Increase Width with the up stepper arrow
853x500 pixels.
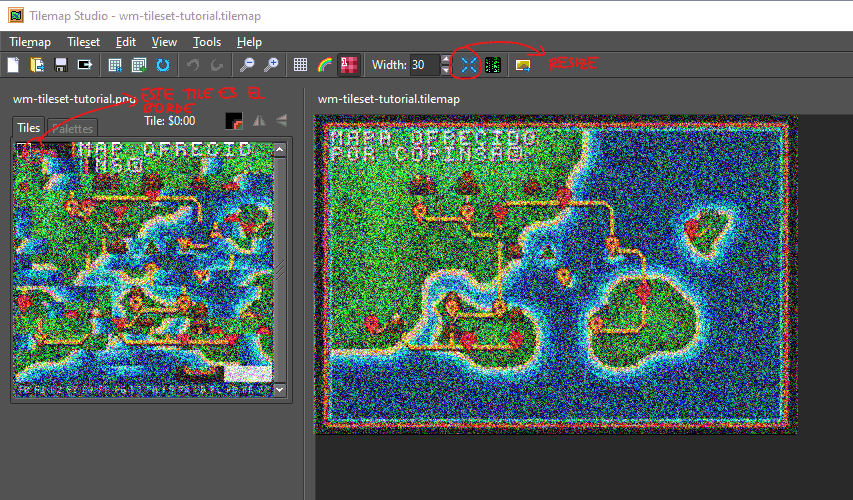coord(446,60)
